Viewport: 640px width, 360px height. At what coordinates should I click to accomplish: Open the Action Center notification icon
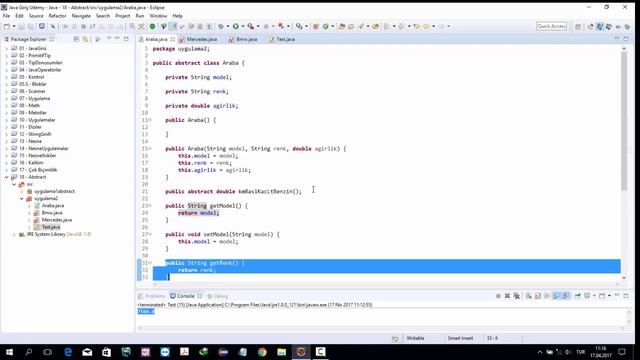622,352
